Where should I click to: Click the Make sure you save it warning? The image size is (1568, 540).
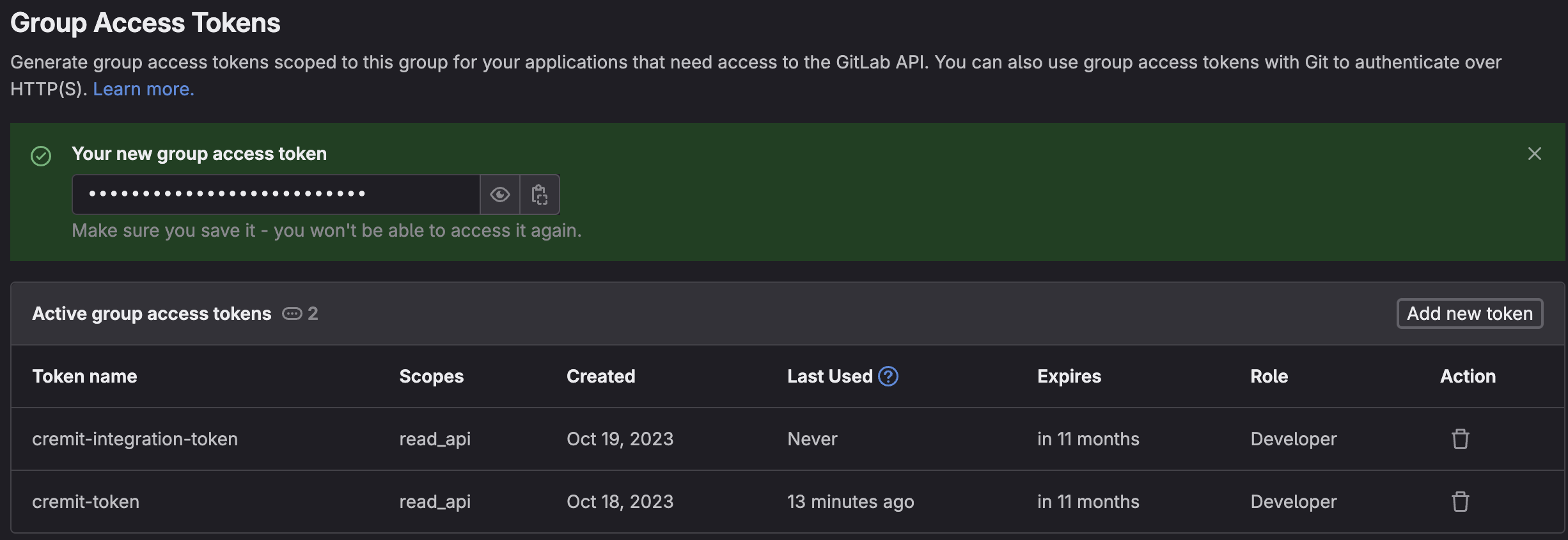point(327,230)
